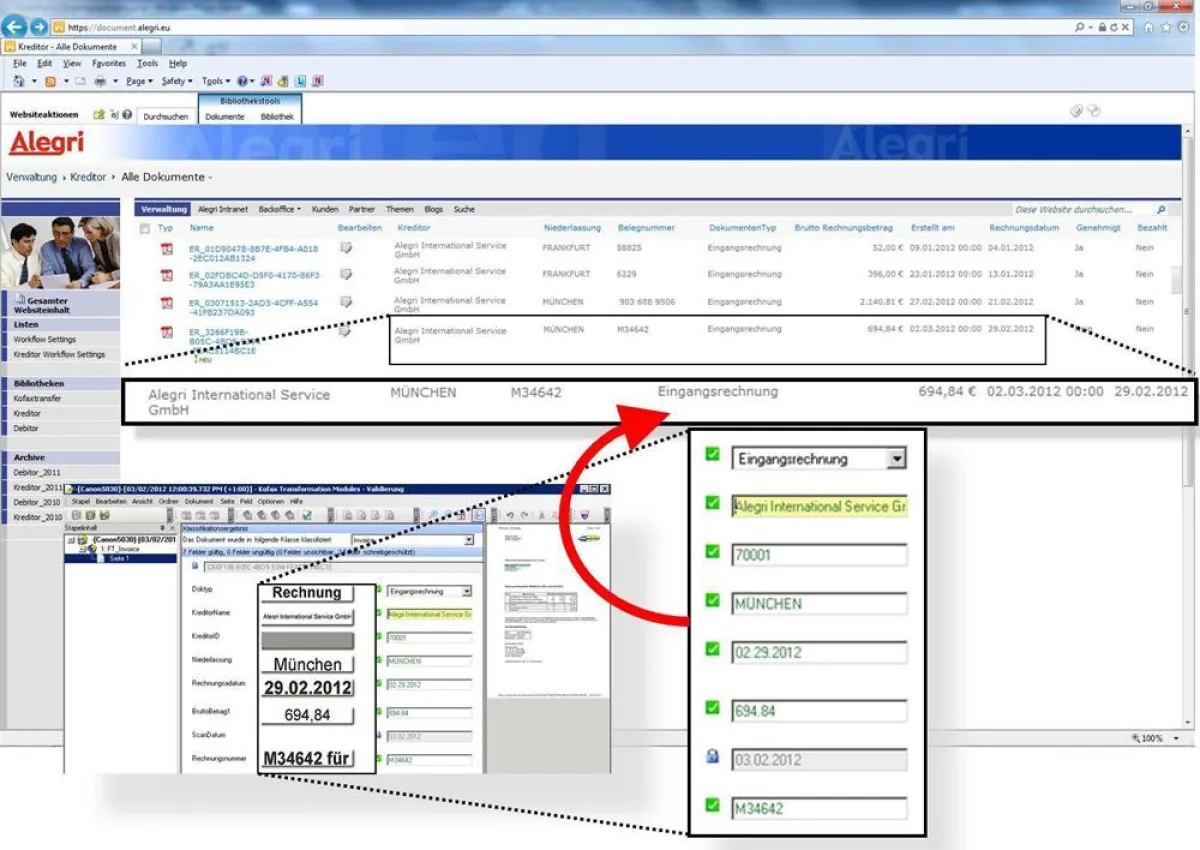Toggle the green checkmark beside the 694.84 field
The height and width of the screenshot is (850, 1200).
(x=712, y=707)
